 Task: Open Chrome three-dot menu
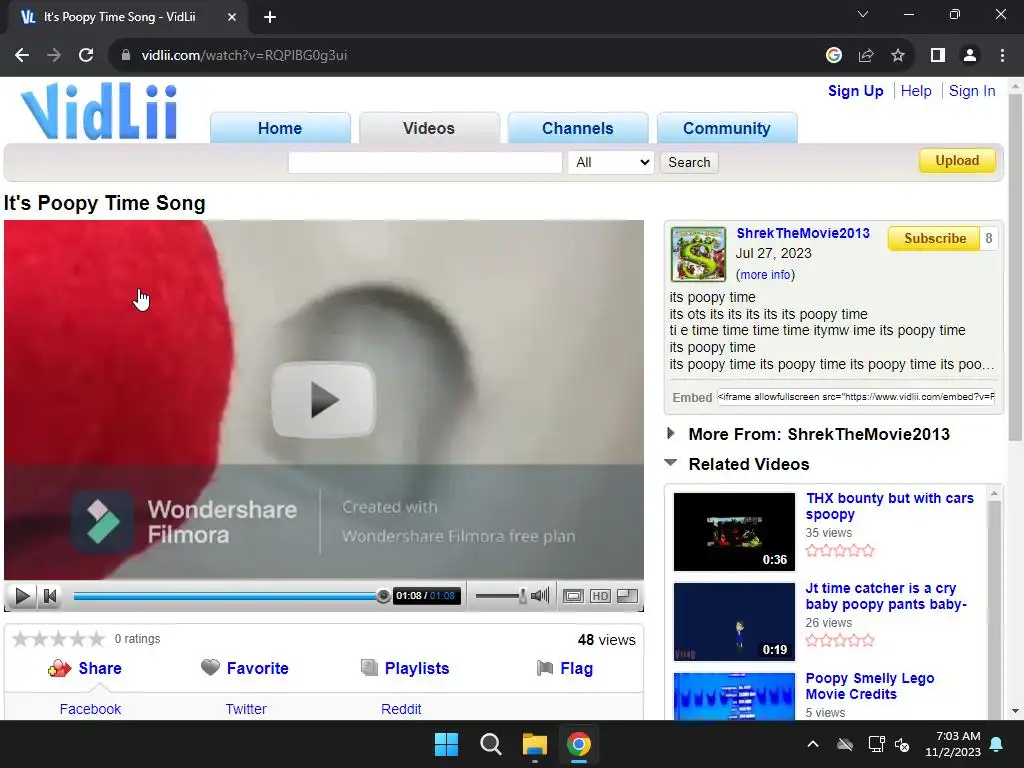pyautogui.click(x=1002, y=56)
